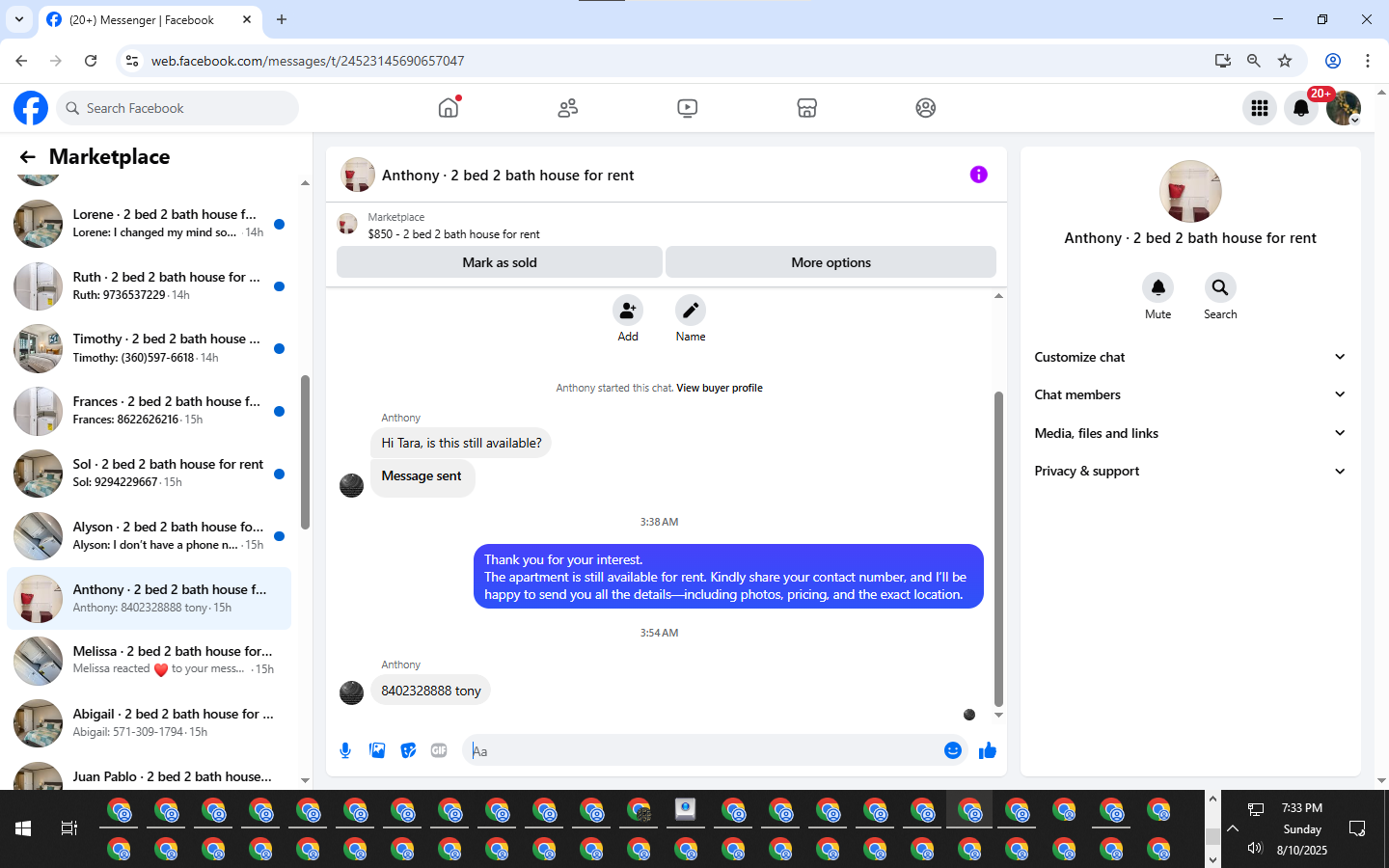
Task: Go back using the Marketplace back arrow
Action: pos(27,157)
